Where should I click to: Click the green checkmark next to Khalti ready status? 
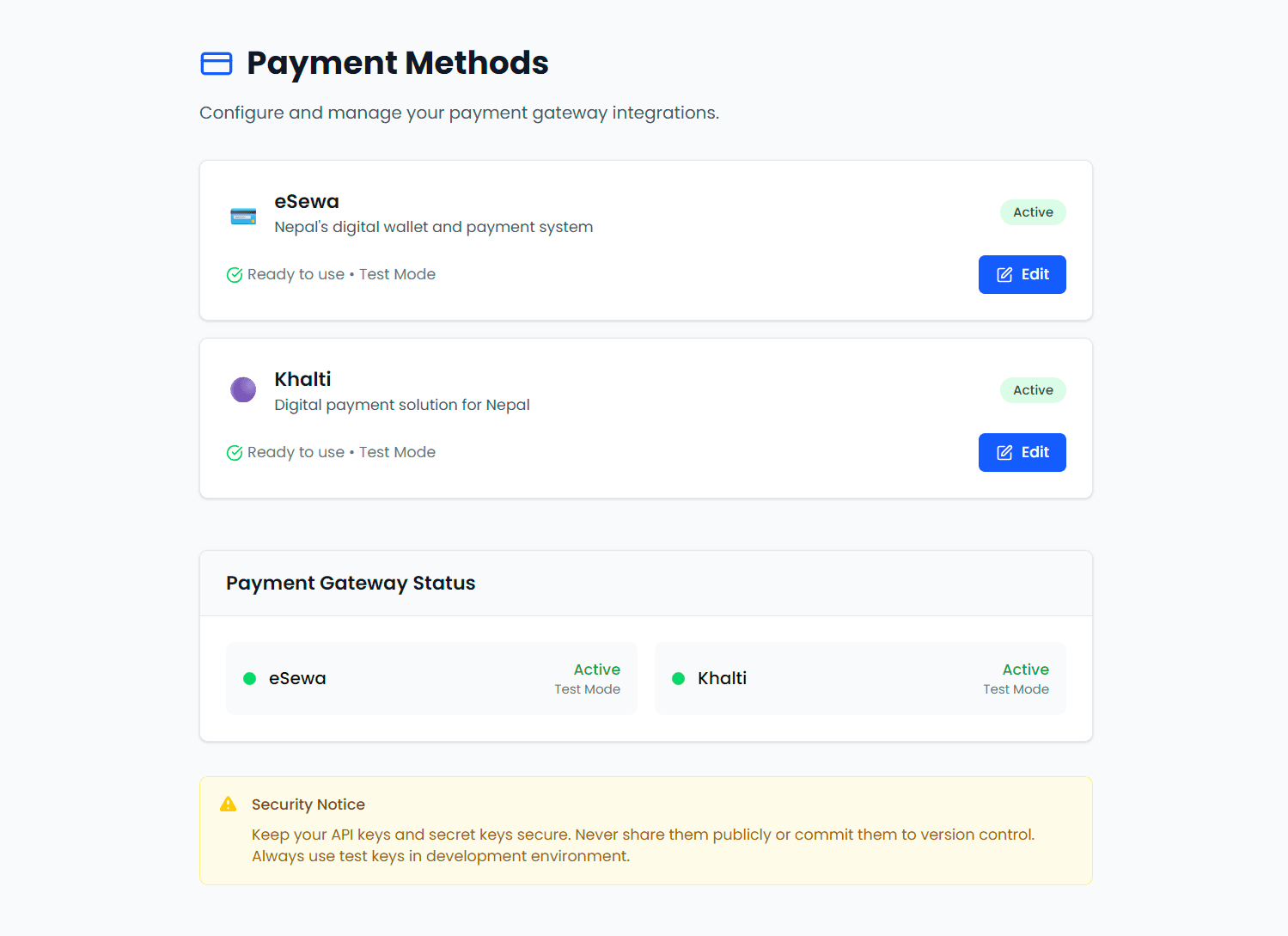coord(234,452)
